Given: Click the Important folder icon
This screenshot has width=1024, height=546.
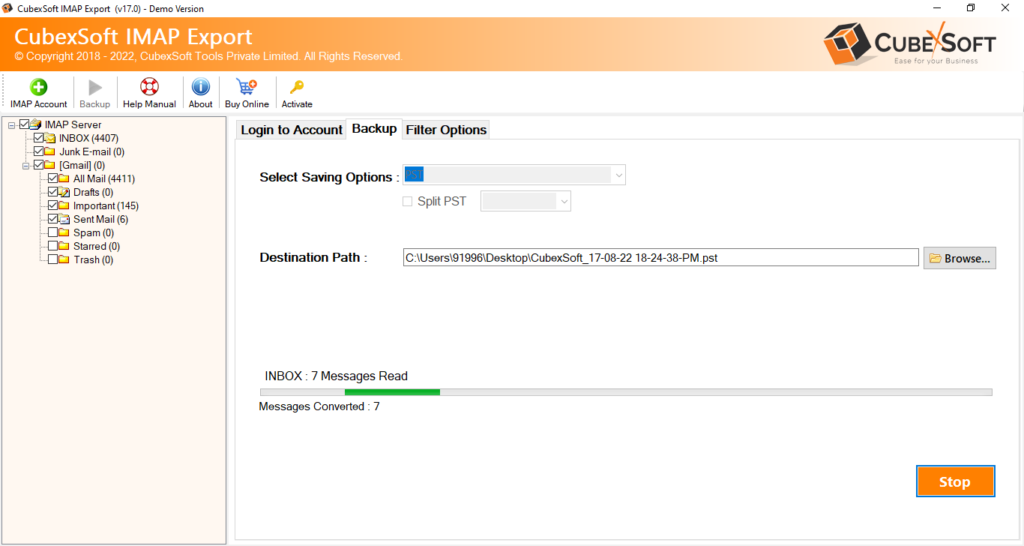Looking at the screenshot, I should coord(64,206).
